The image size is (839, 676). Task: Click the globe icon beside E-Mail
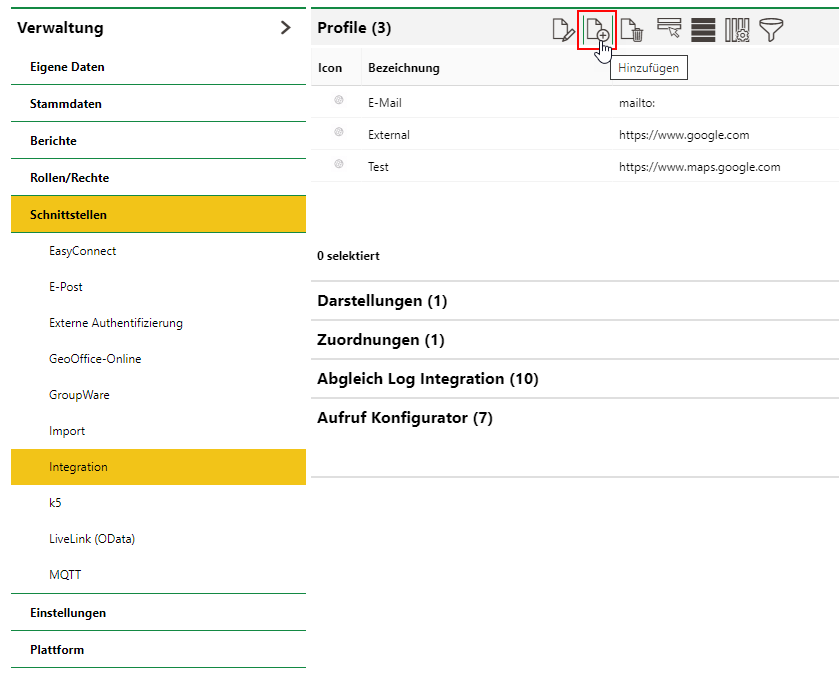(338, 101)
